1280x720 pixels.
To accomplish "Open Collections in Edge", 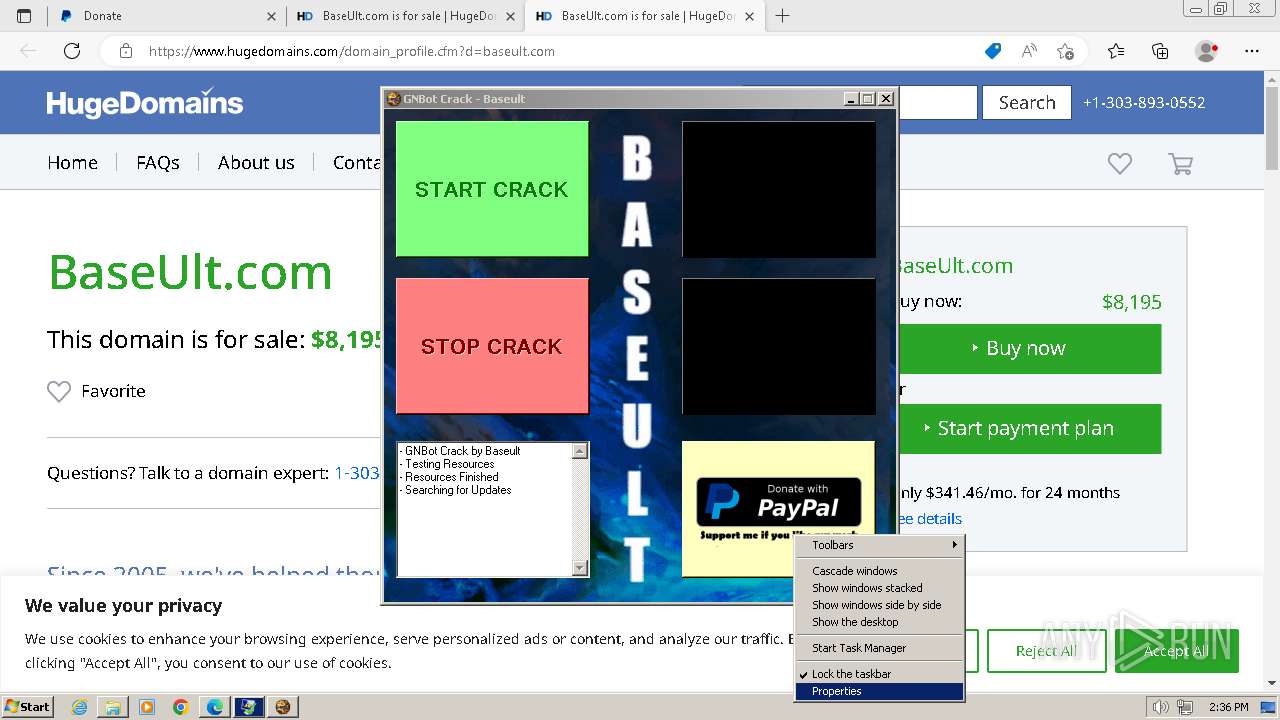I will pyautogui.click(x=1160, y=51).
